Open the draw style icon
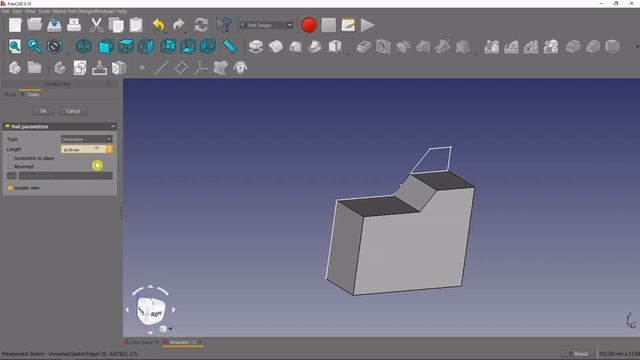Screen dimensions: 640x360 point(54,47)
